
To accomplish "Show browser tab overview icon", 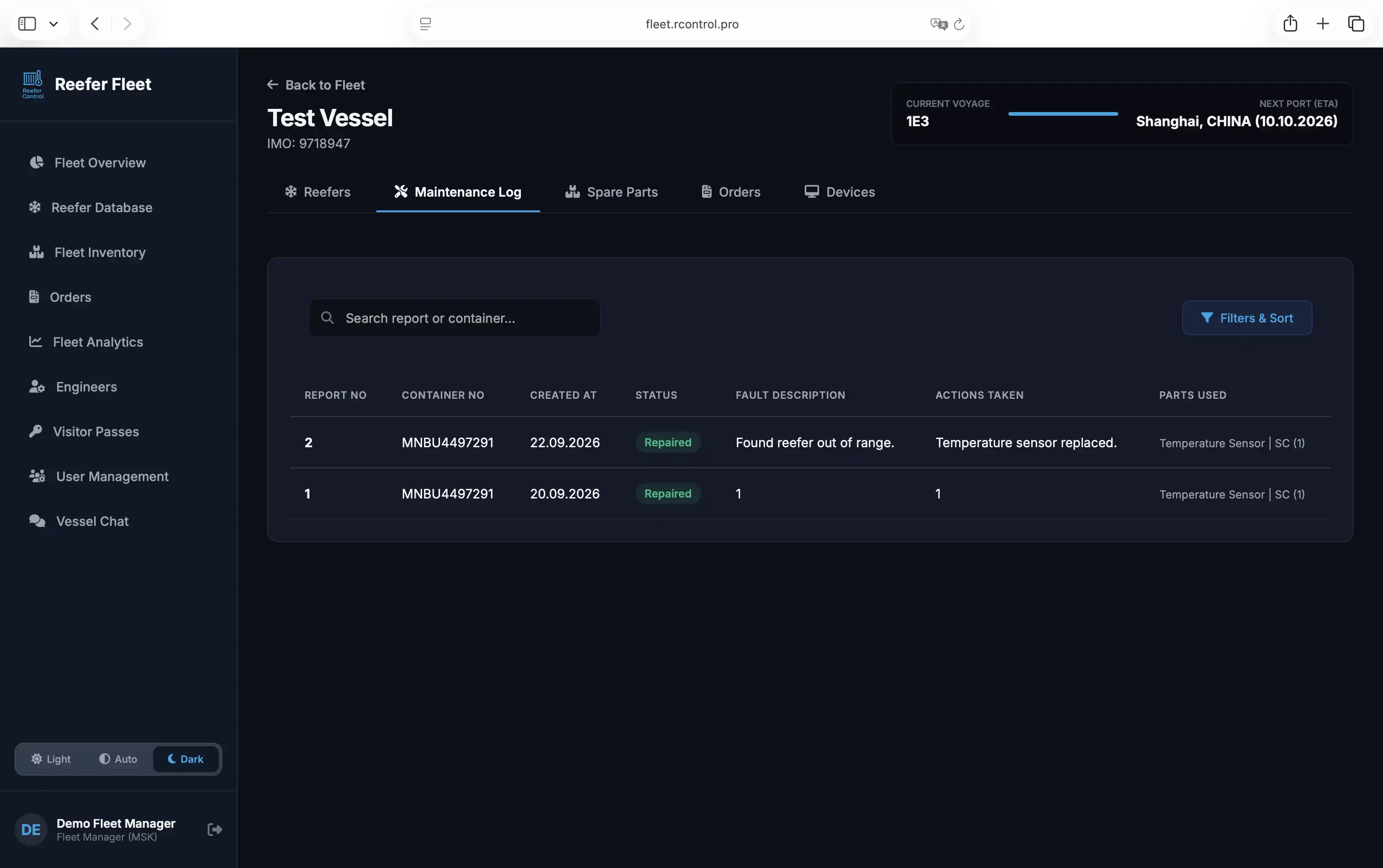I will pyautogui.click(x=1356, y=23).
